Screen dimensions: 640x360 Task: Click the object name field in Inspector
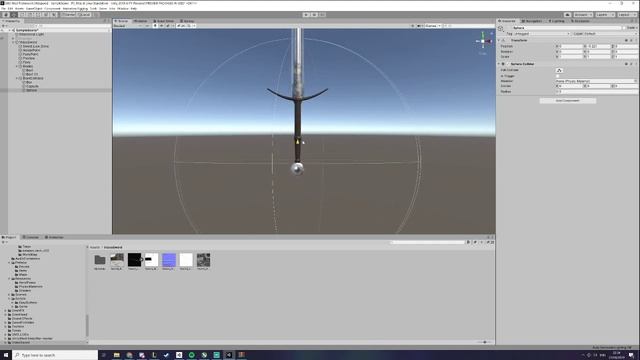[x=566, y=28]
